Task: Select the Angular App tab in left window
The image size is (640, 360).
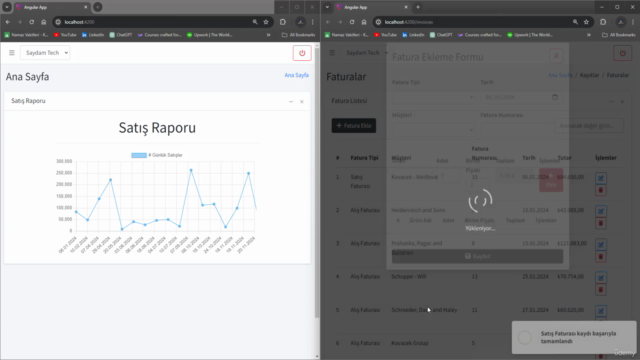Action: (x=51, y=7)
